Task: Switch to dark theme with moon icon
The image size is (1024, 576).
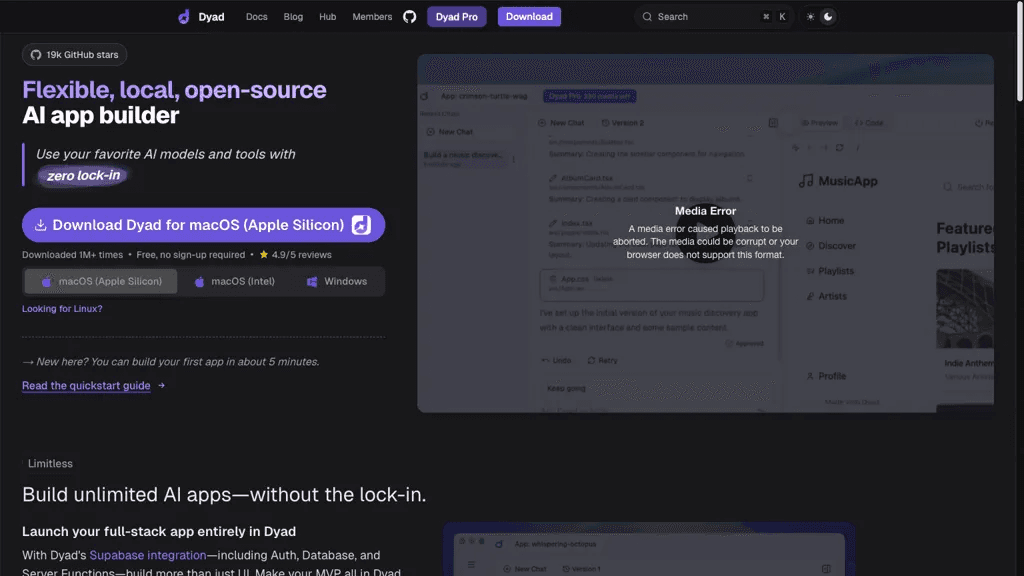Action: tap(828, 16)
